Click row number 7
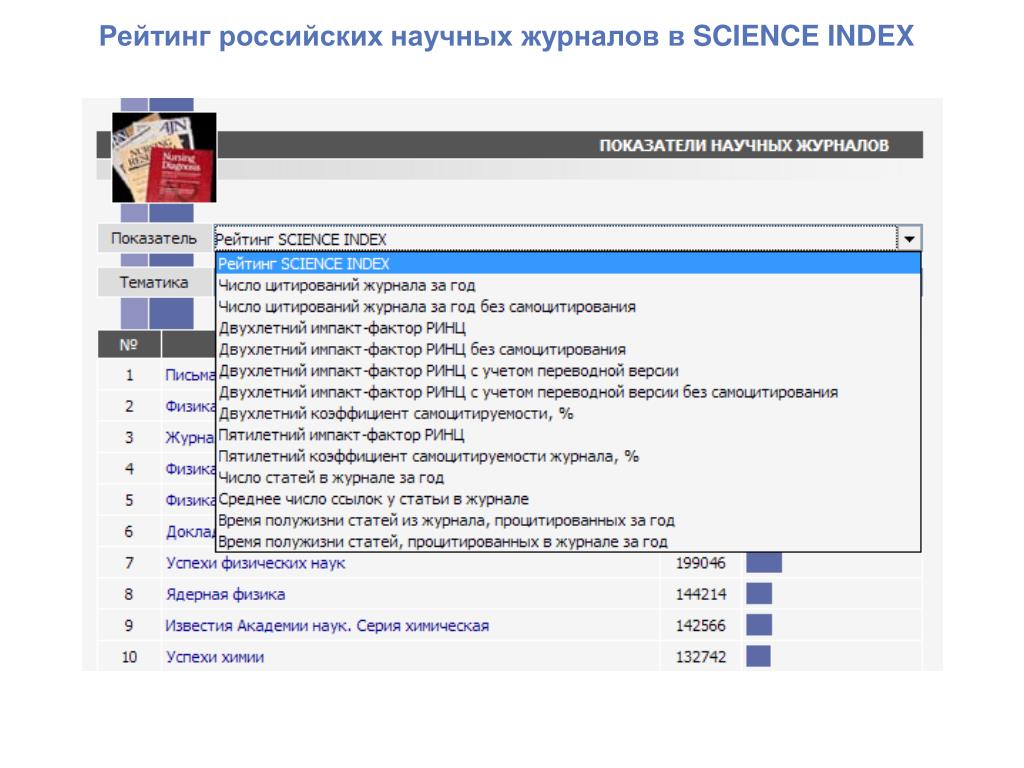 coord(129,563)
